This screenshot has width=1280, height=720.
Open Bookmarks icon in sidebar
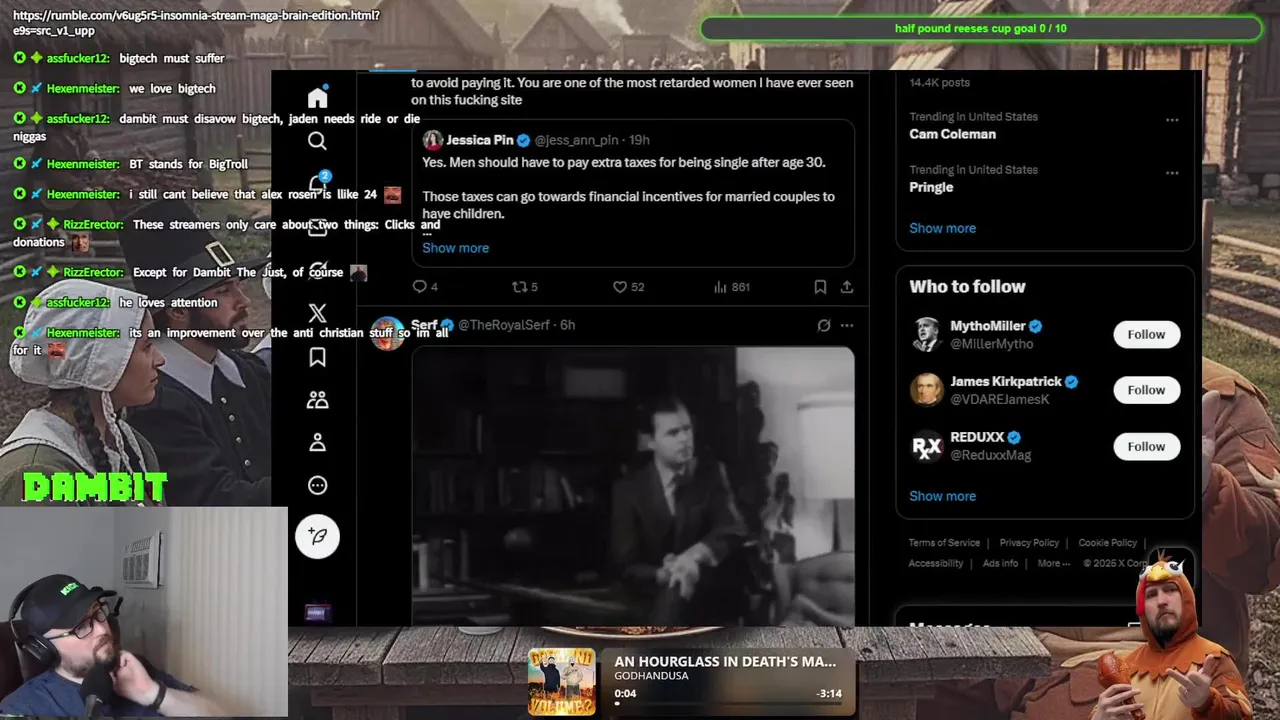[x=317, y=357]
